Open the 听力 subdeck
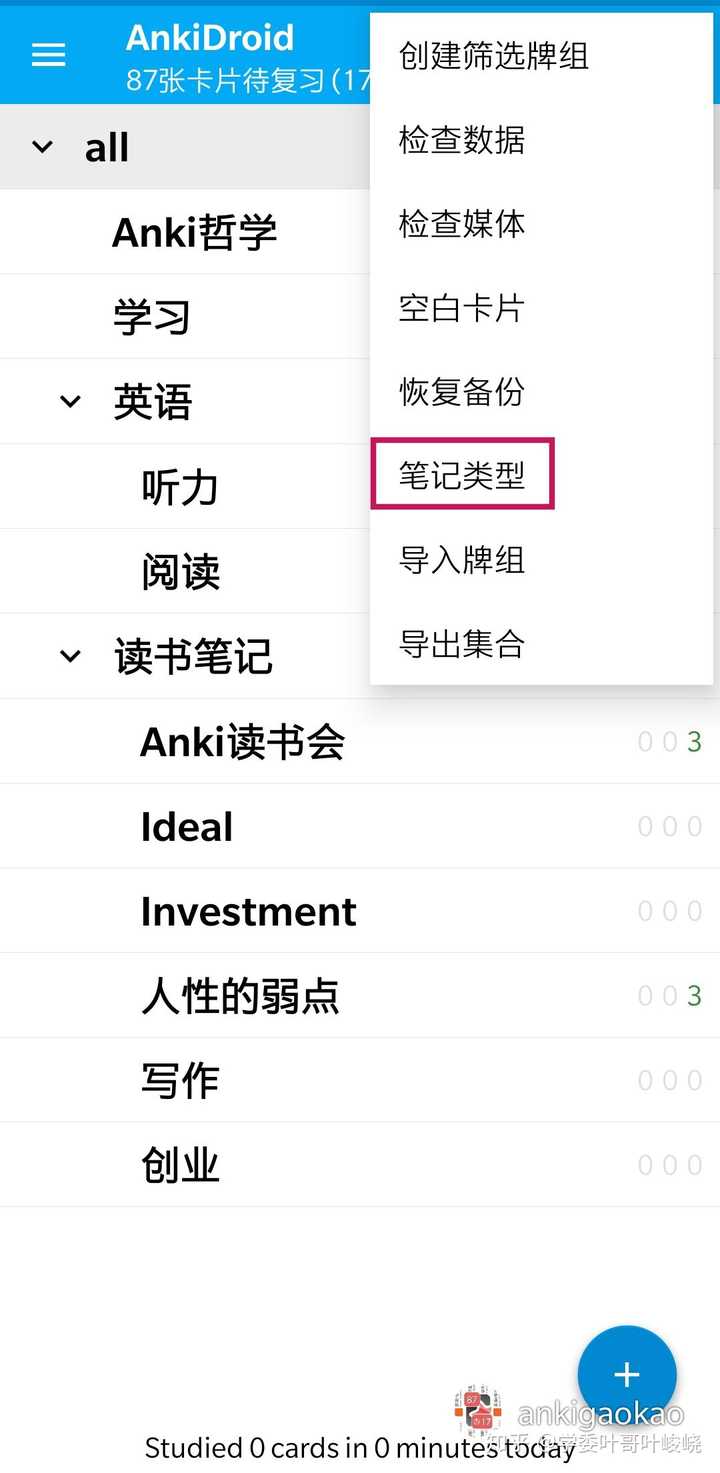 (x=180, y=488)
